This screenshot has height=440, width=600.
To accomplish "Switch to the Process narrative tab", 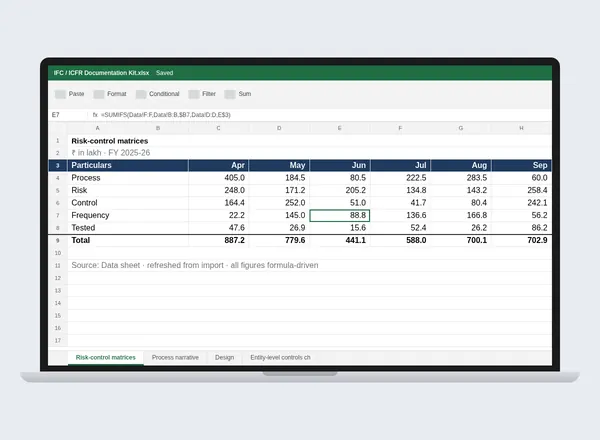I will (175, 357).
